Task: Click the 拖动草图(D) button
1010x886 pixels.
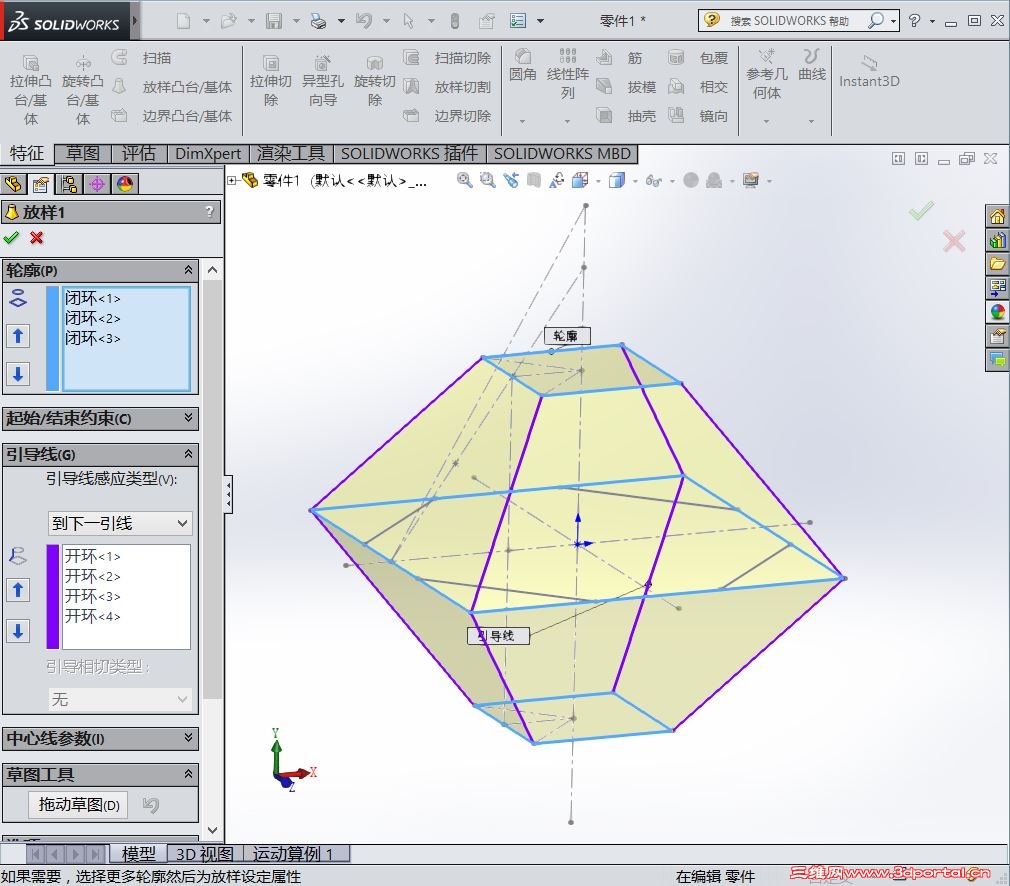Action: [x=79, y=805]
